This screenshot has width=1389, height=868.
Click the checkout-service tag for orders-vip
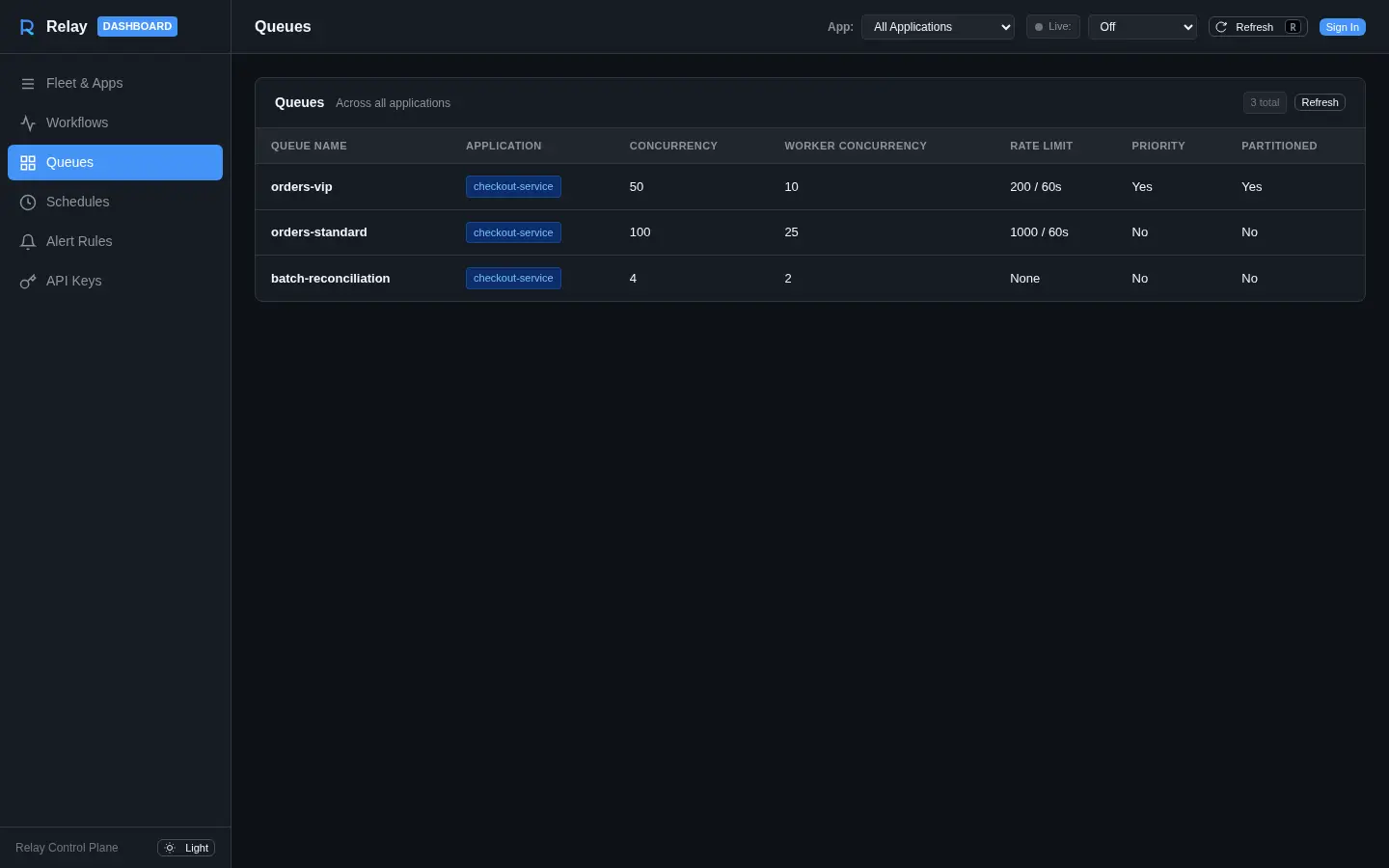pyautogui.click(x=513, y=186)
